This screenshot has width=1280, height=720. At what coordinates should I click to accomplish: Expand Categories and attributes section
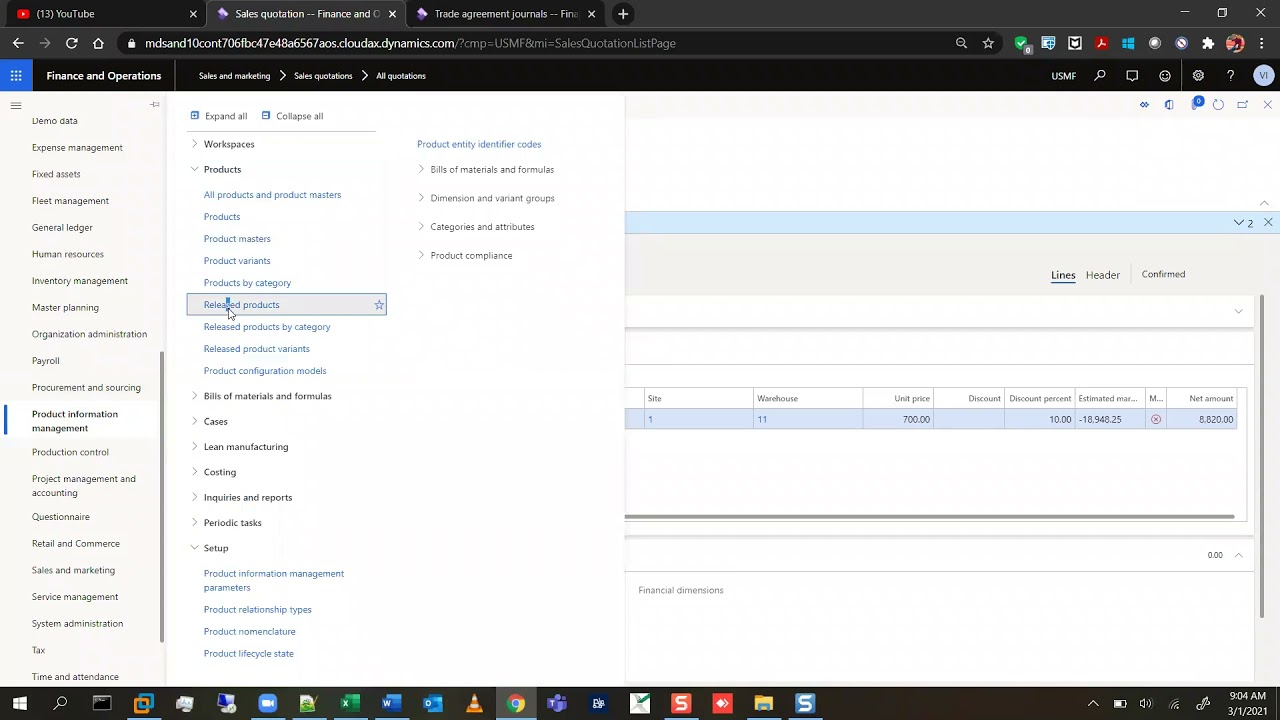[x=421, y=227]
